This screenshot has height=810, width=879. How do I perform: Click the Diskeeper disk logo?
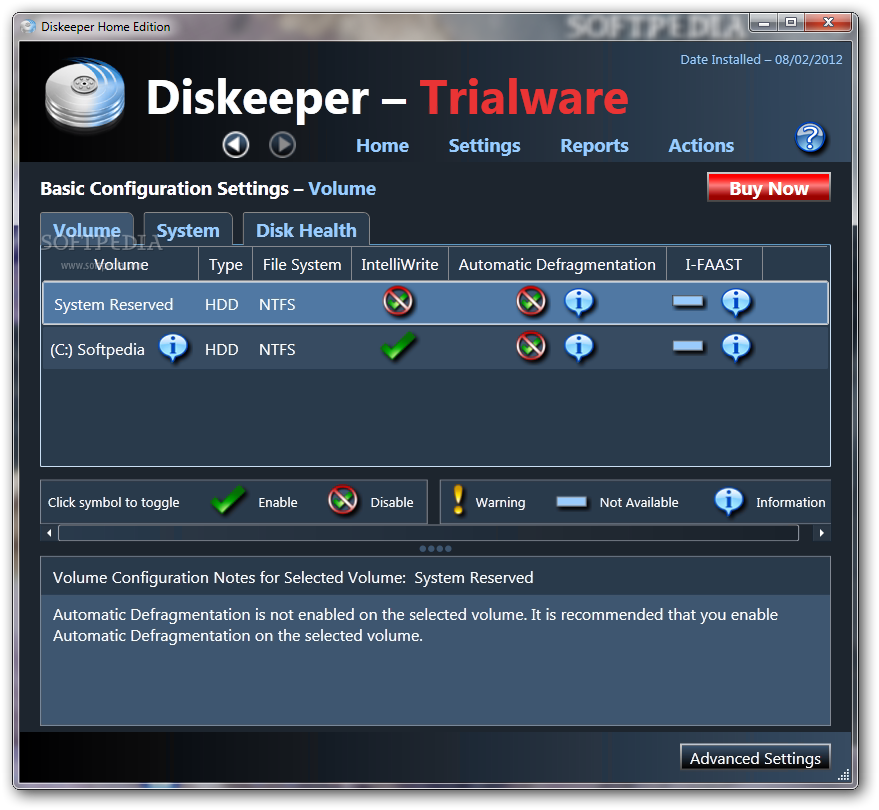pos(85,95)
